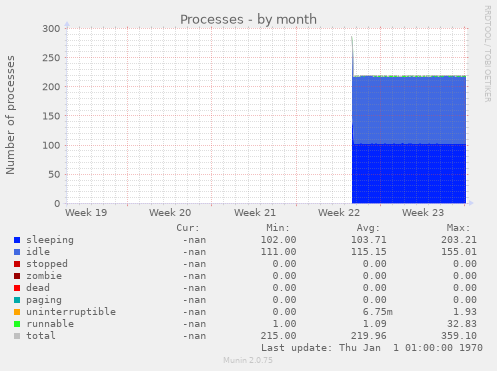
Task: Click the 'Min:' column header
Action: click(278, 228)
